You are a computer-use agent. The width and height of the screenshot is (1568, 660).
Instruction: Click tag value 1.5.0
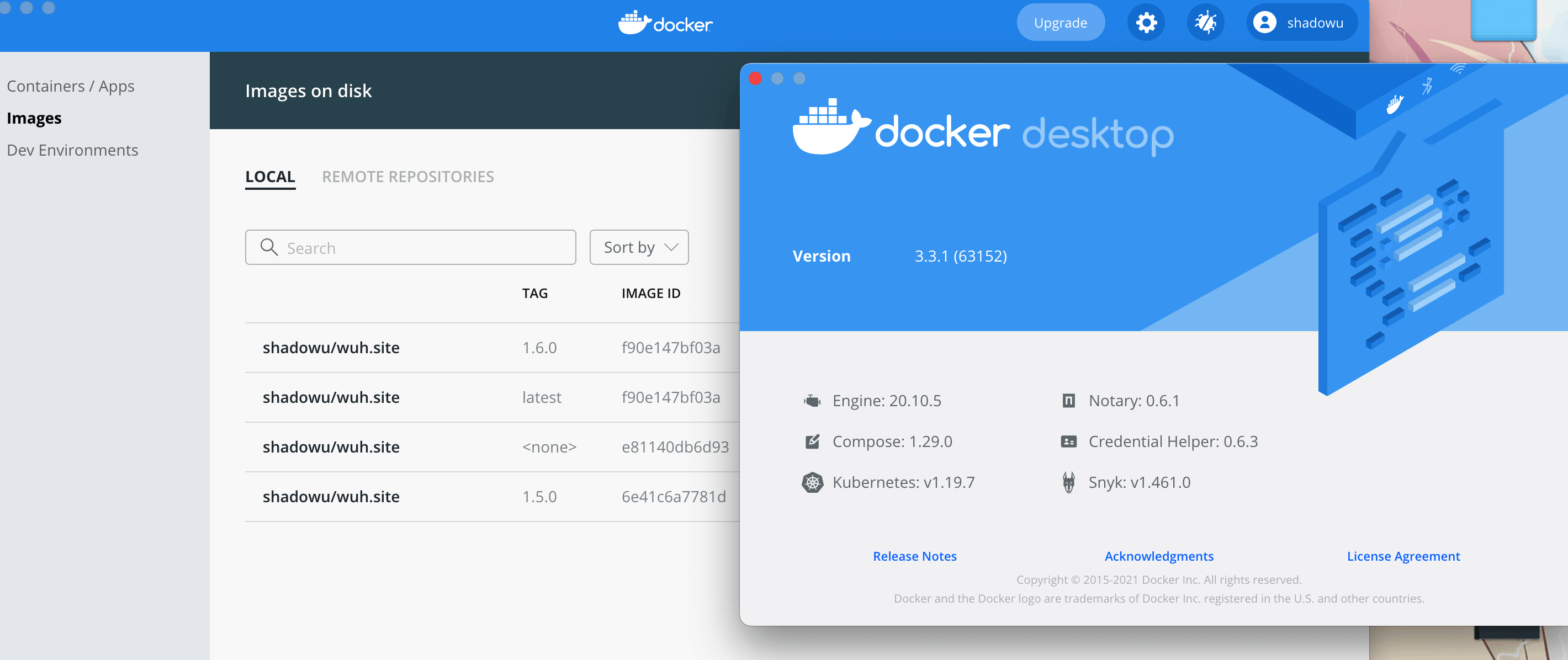tap(539, 497)
